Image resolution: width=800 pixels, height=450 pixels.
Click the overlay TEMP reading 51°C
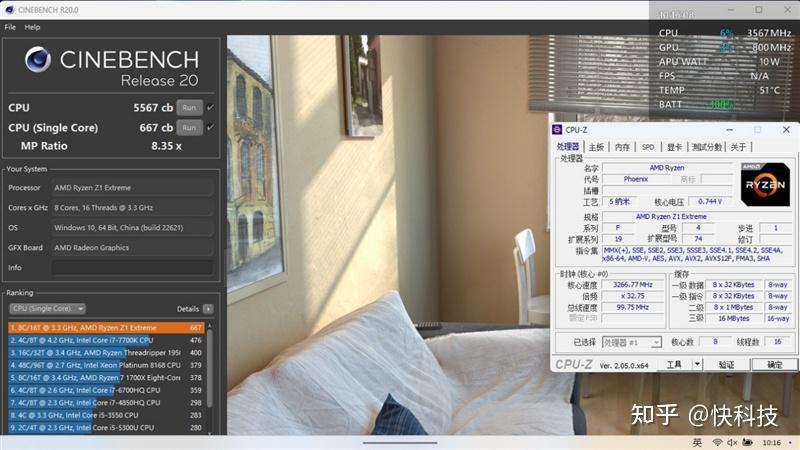[769, 90]
